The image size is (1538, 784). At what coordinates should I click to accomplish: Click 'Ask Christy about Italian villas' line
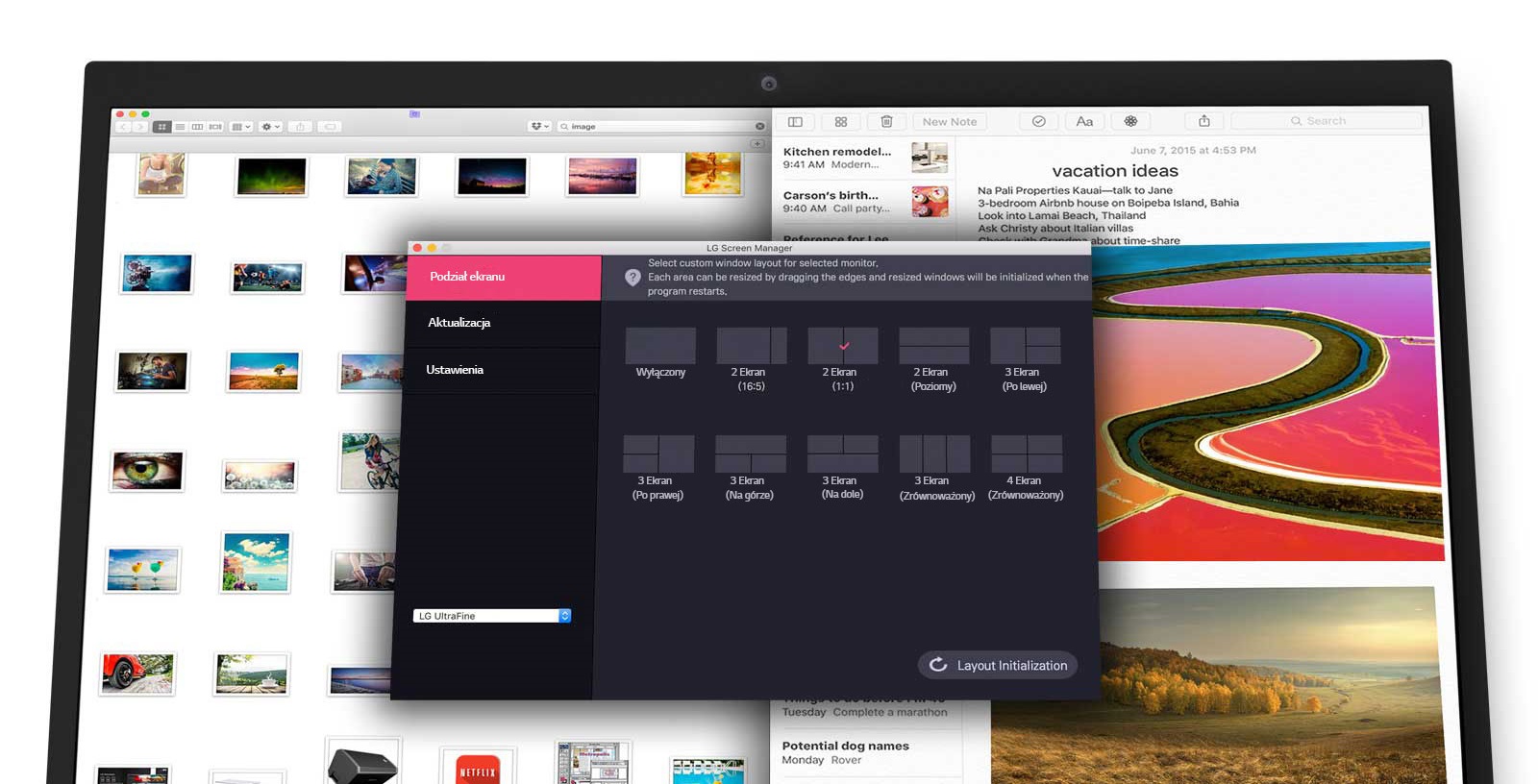tap(1055, 229)
